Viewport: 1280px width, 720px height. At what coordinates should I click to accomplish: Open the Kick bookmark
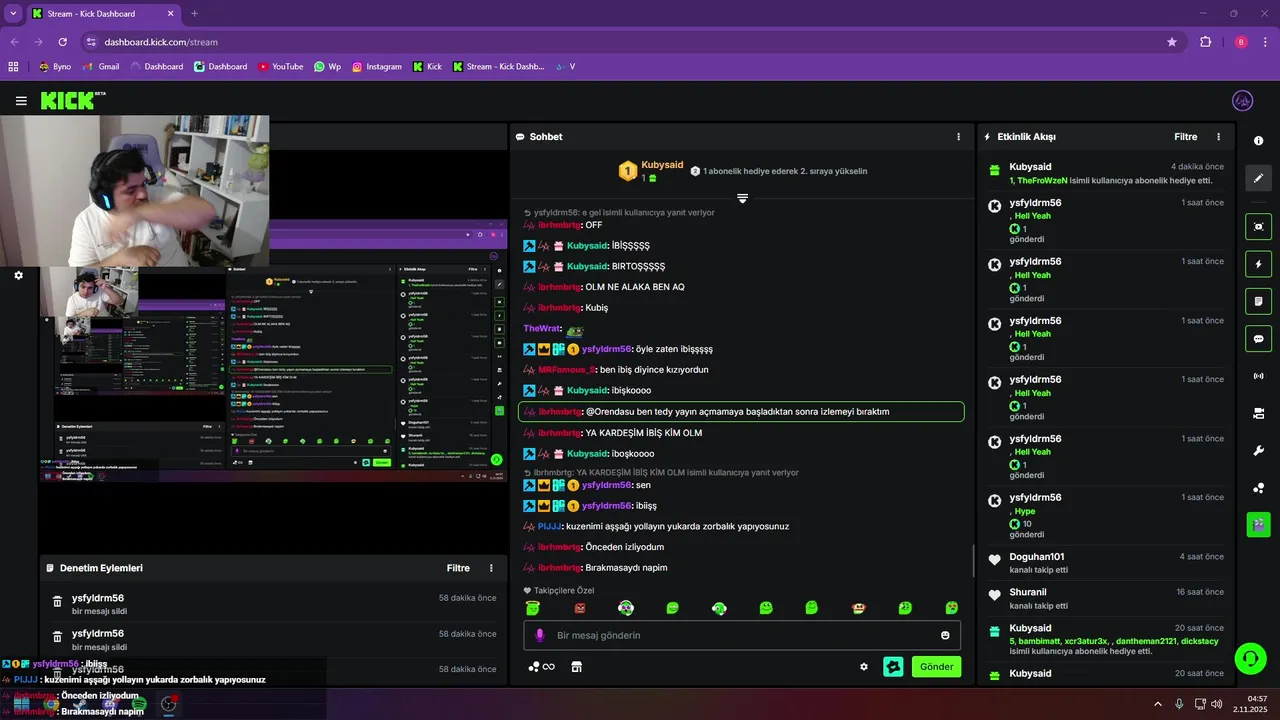click(427, 67)
